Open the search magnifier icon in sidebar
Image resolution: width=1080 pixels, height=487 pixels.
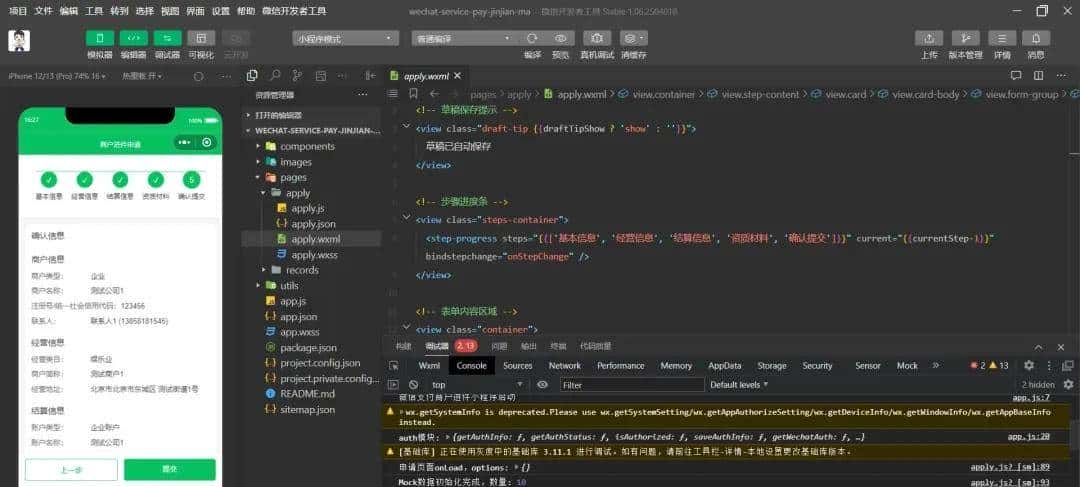[275, 76]
